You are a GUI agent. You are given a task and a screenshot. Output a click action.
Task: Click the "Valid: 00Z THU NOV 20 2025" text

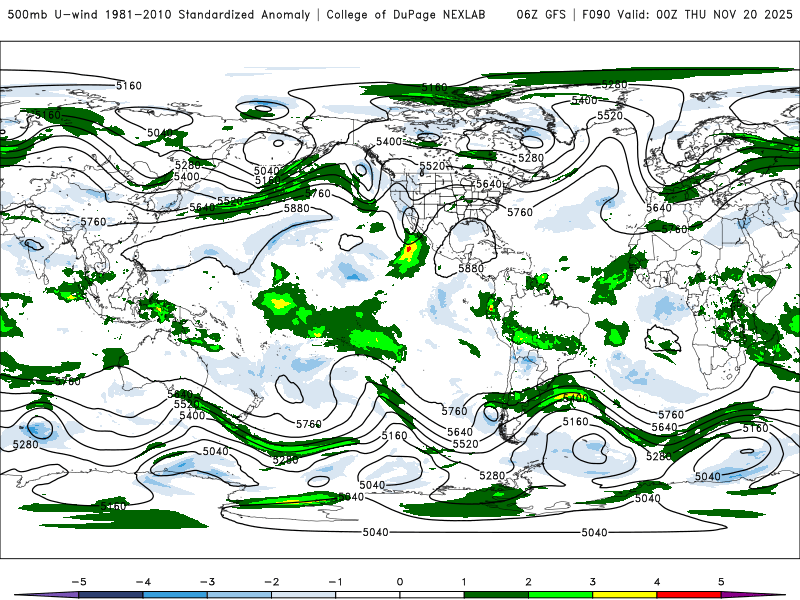pyautogui.click(x=705, y=14)
